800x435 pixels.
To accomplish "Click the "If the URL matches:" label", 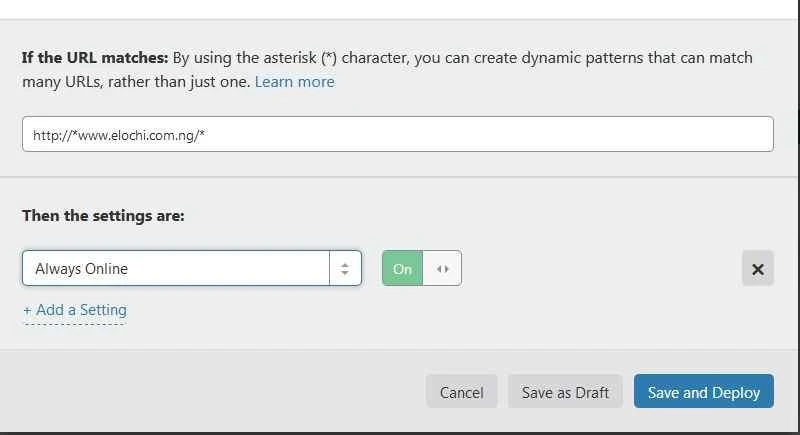I will click(95, 58).
